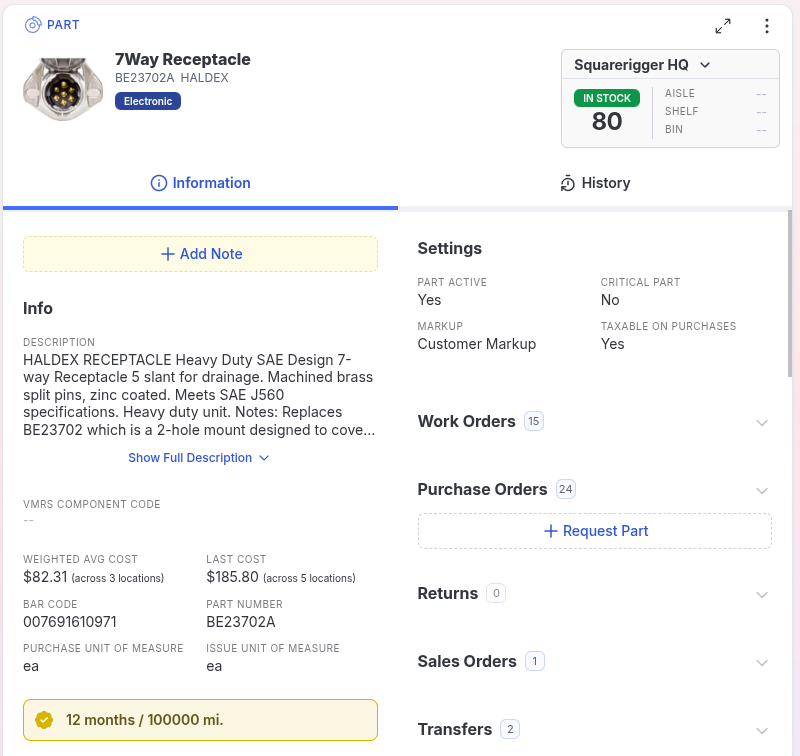Switch to the Information tab
Viewport: 800px width, 756px height.
point(201,183)
